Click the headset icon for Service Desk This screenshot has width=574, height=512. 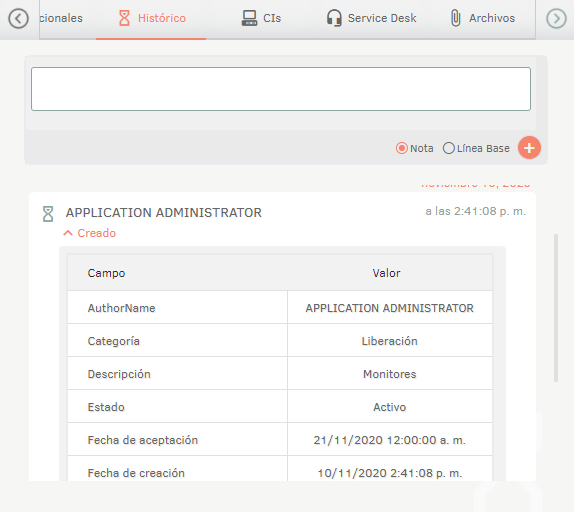tap(334, 18)
